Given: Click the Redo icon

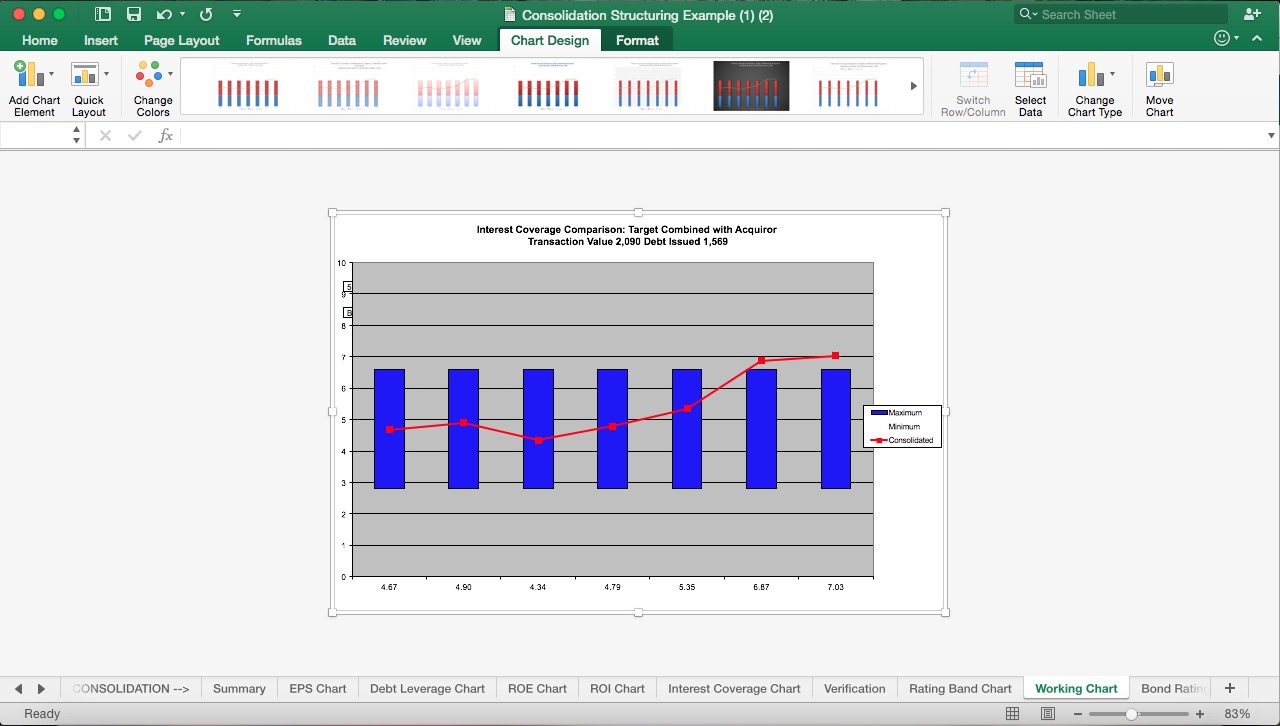Looking at the screenshot, I should coord(205,14).
